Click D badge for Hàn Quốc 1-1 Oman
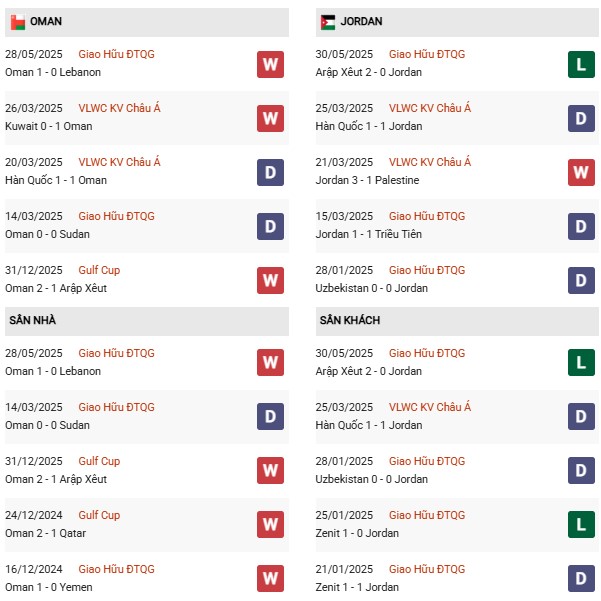Viewport: 601px width, 601px height. tap(270, 172)
